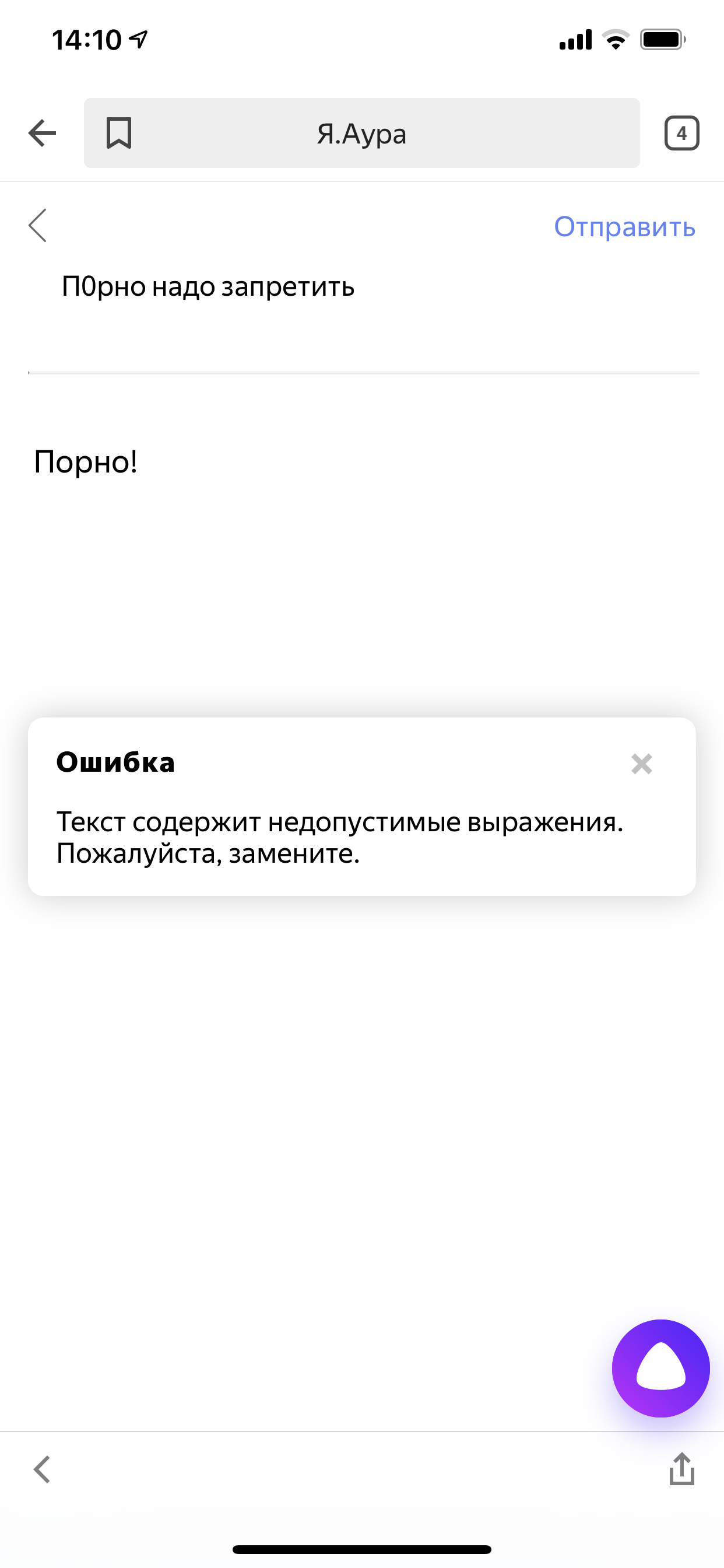Tap the Я.Аура address bar
The width and height of the screenshot is (724, 1568).
tap(361, 134)
